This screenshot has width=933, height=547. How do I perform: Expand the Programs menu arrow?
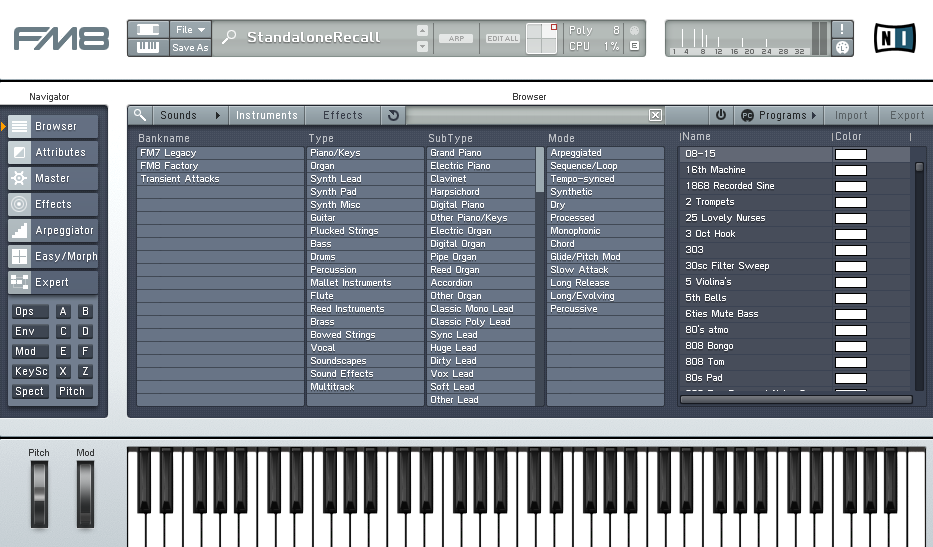(x=814, y=115)
